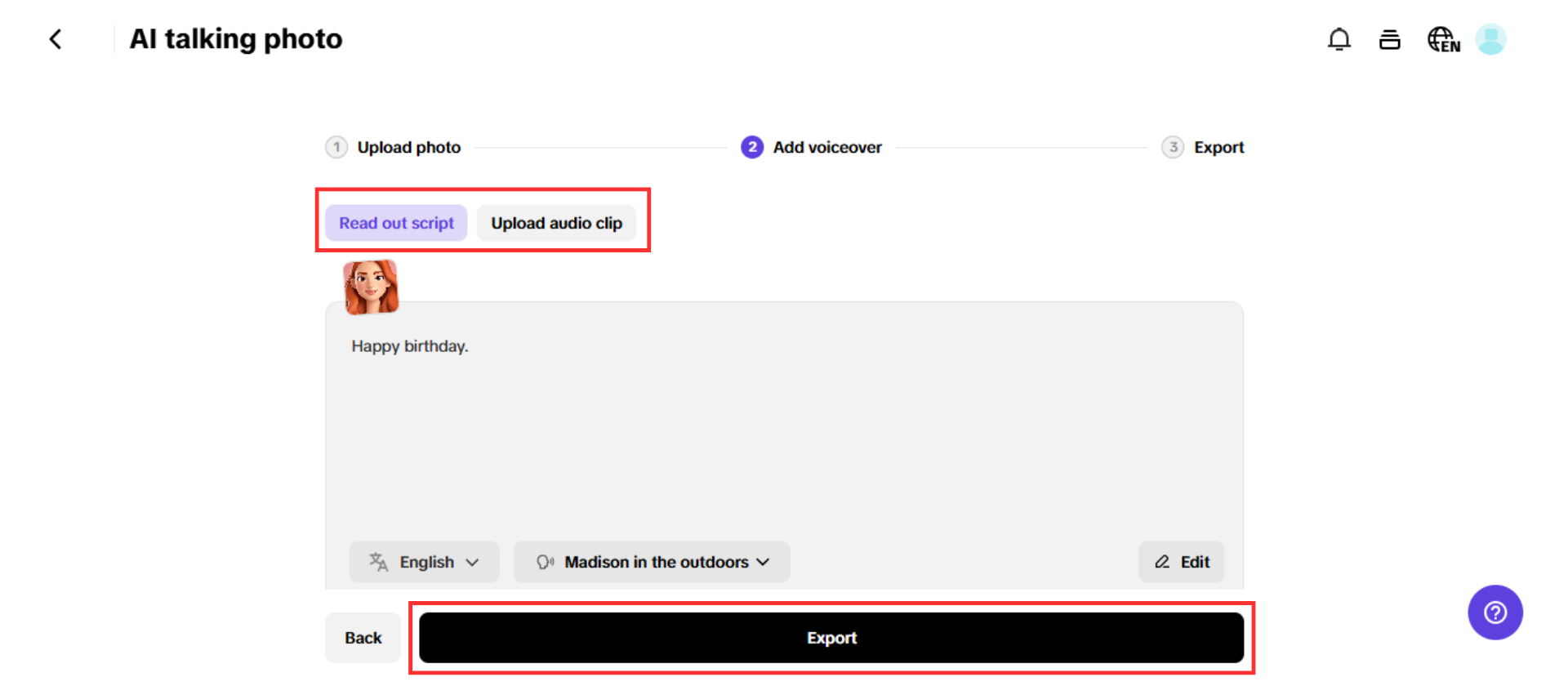Screen dimensions: 1568x686
Task: Expand the English language dropdown
Action: tap(425, 562)
